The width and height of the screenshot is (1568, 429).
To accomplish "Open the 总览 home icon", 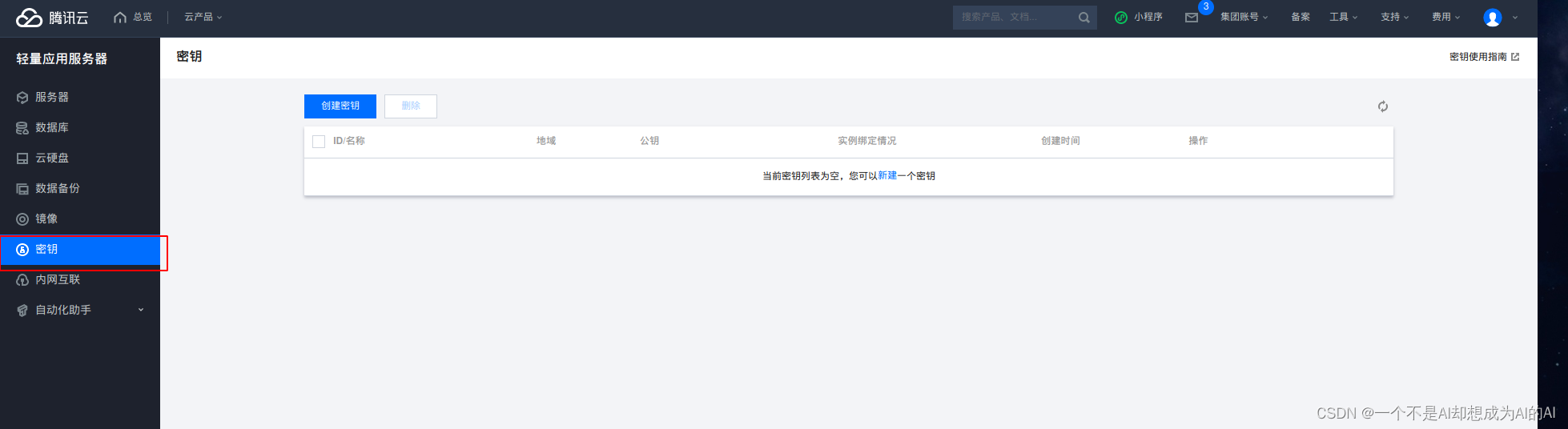I will click(x=120, y=17).
